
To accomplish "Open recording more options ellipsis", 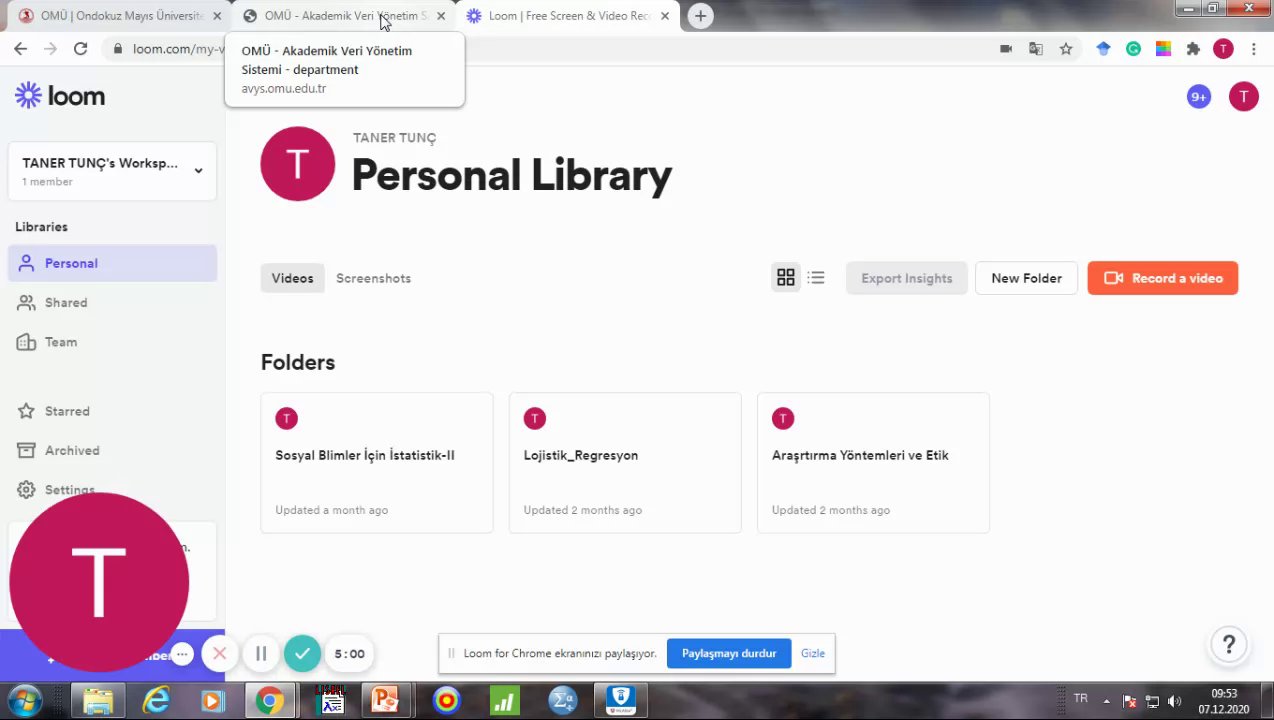I will click(181, 654).
